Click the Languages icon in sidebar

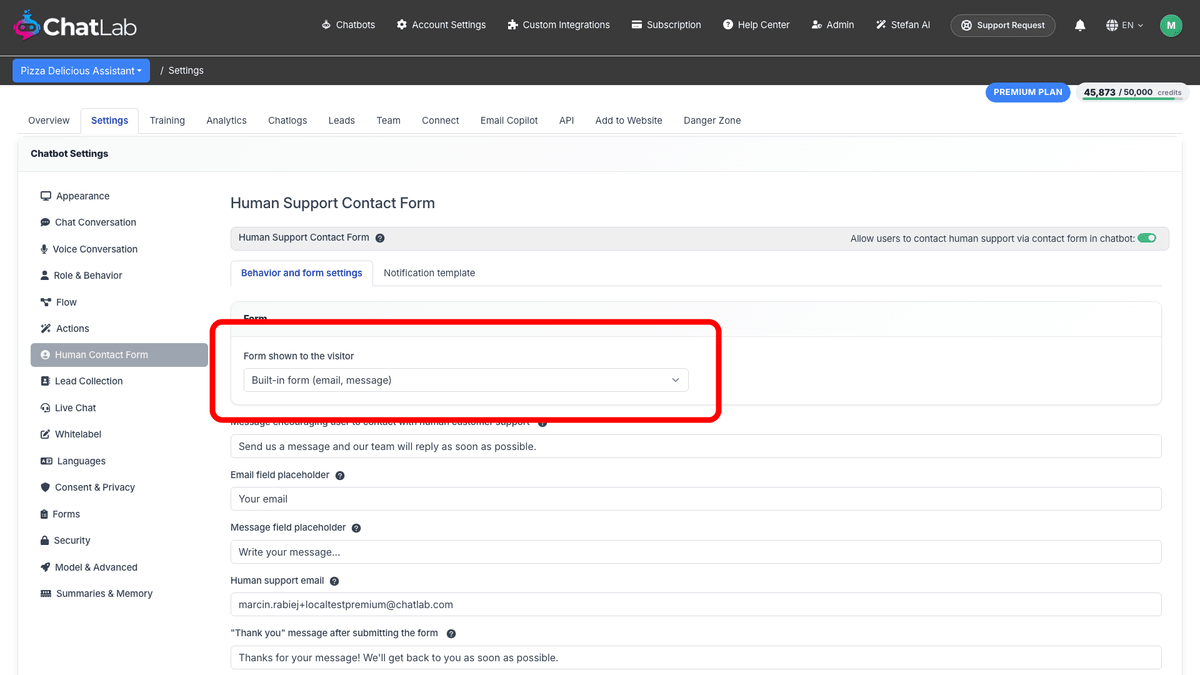point(46,461)
